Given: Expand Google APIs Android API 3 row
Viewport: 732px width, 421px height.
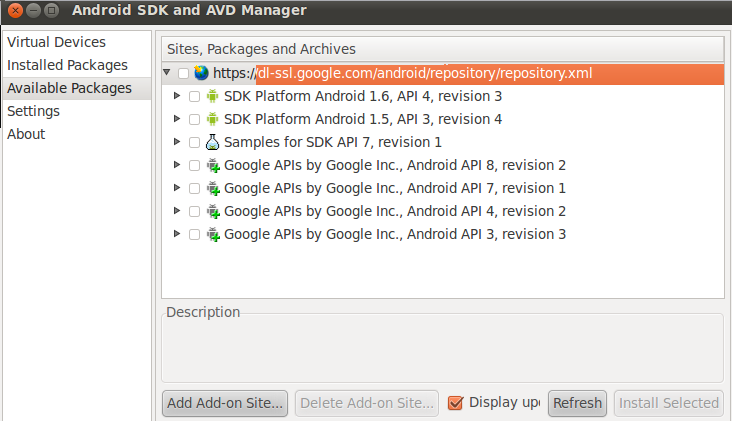Looking at the screenshot, I should 176,233.
